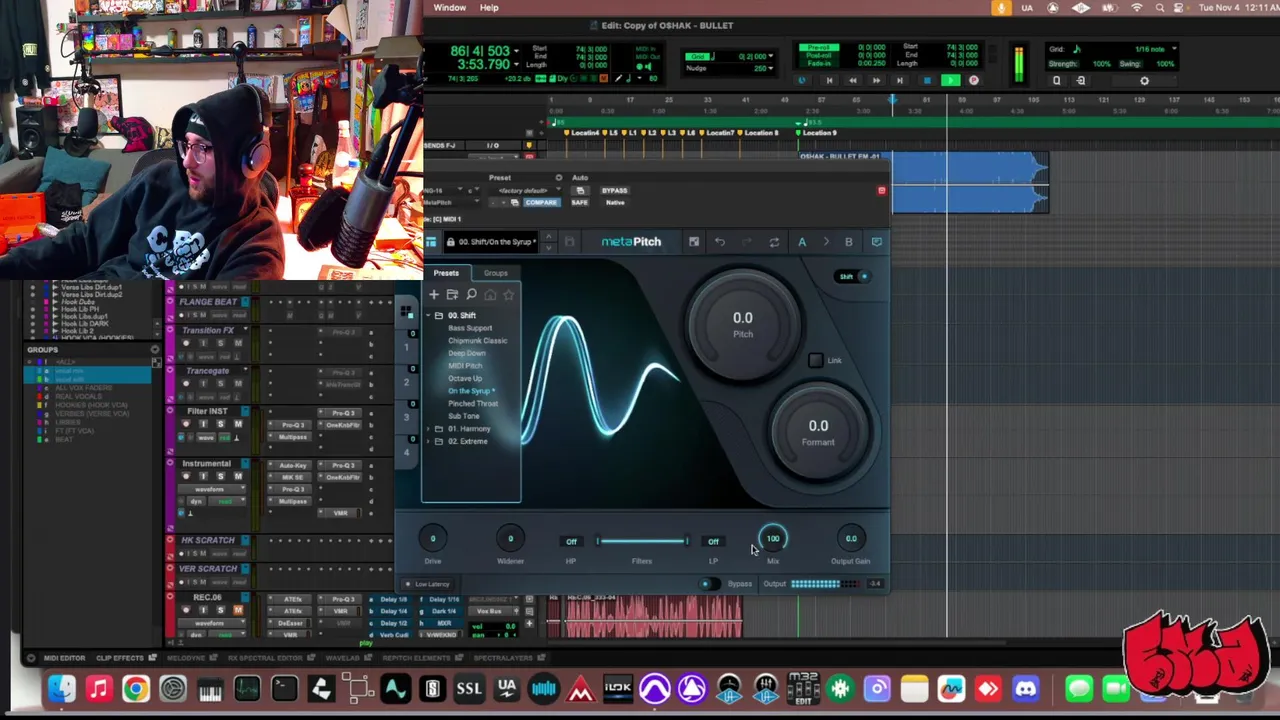
Task: Toggle the LP filter Off button
Action: [713, 541]
